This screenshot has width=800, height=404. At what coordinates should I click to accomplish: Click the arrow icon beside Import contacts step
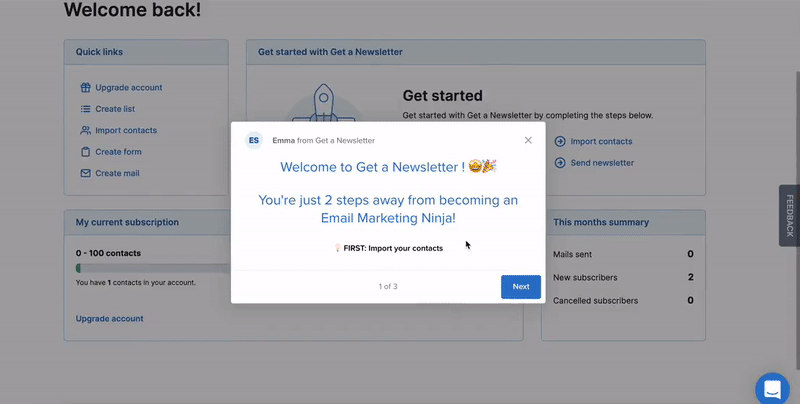[x=560, y=142]
